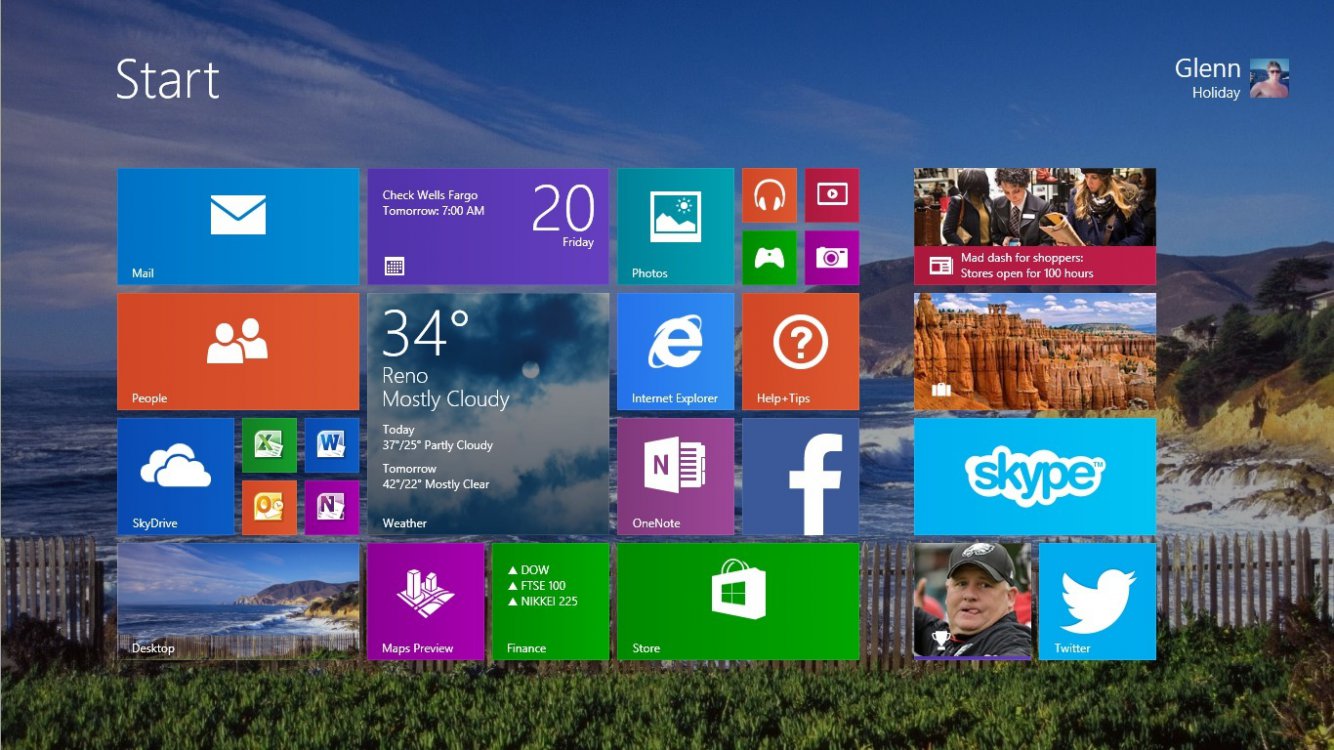This screenshot has height=750, width=1334.
Task: Launch the Twitter tile
Action: [x=1097, y=601]
